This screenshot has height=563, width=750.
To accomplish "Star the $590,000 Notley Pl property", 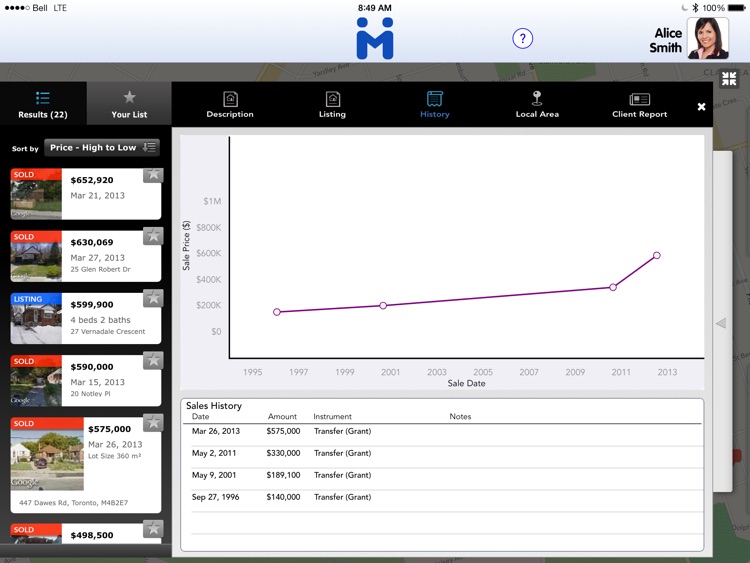I will [x=153, y=361].
